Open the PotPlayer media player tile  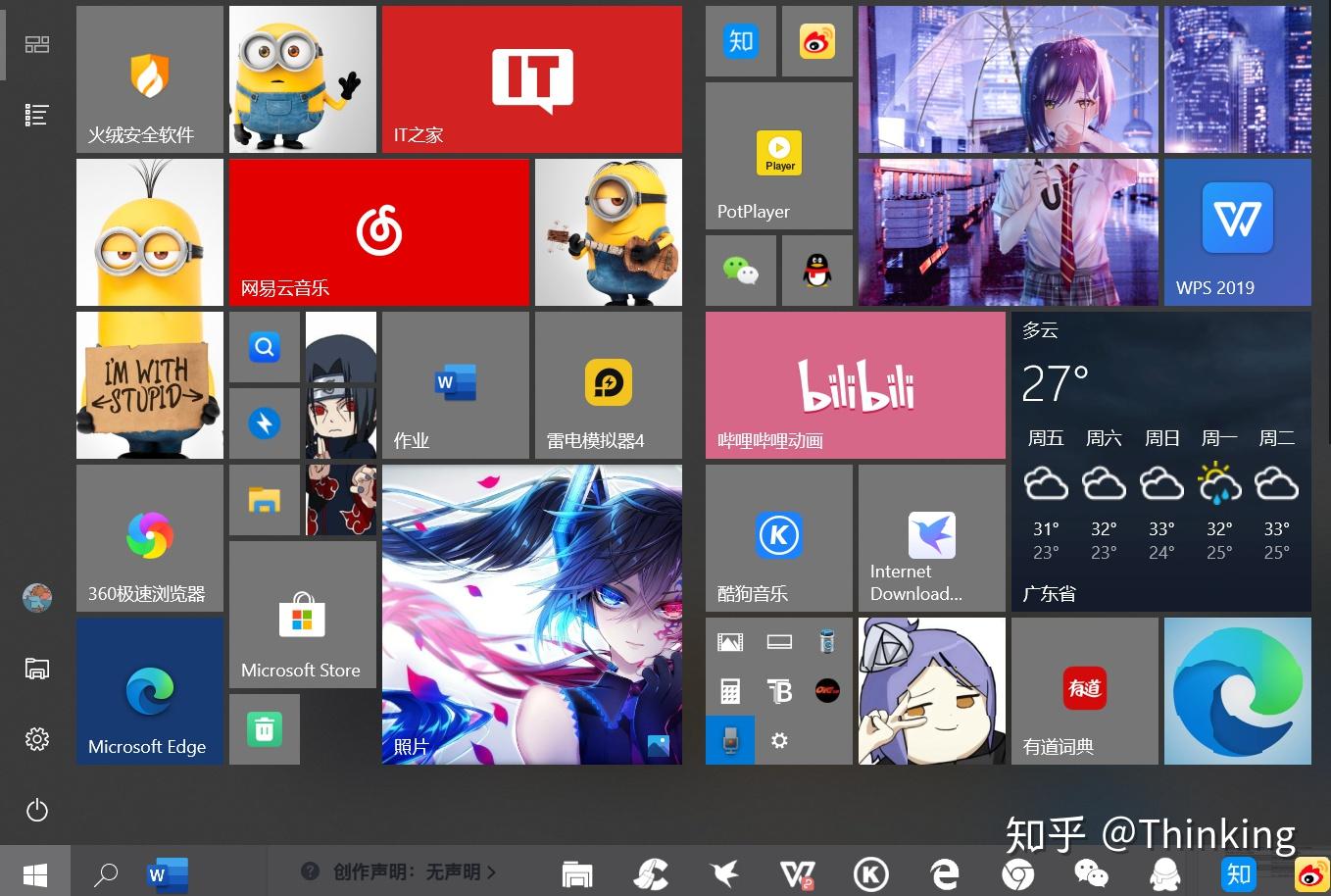pos(778,155)
